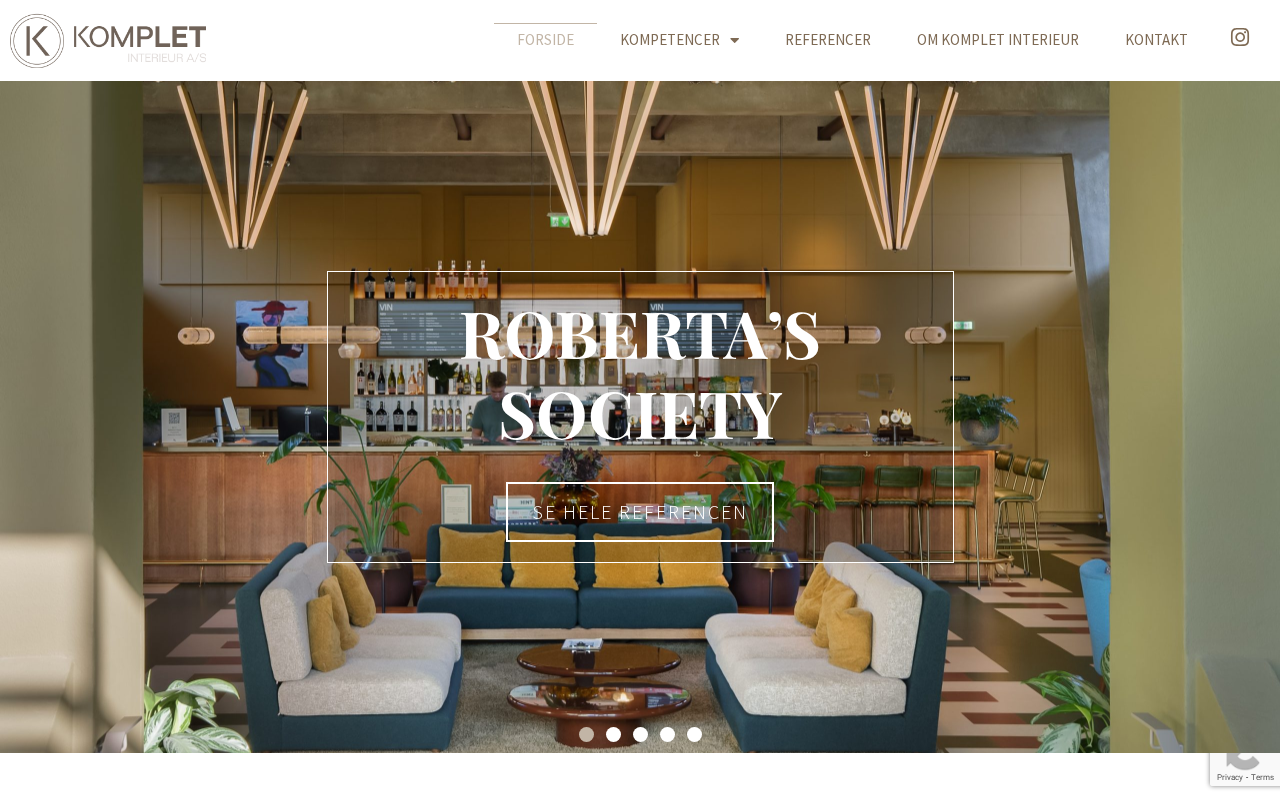Open the Referencer page

point(828,40)
